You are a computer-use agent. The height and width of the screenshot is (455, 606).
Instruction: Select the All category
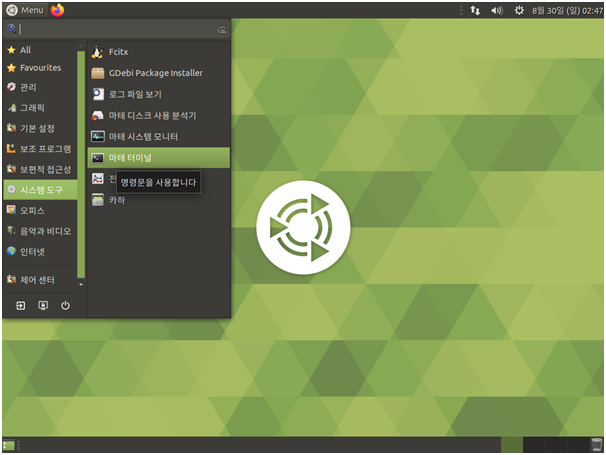point(40,50)
